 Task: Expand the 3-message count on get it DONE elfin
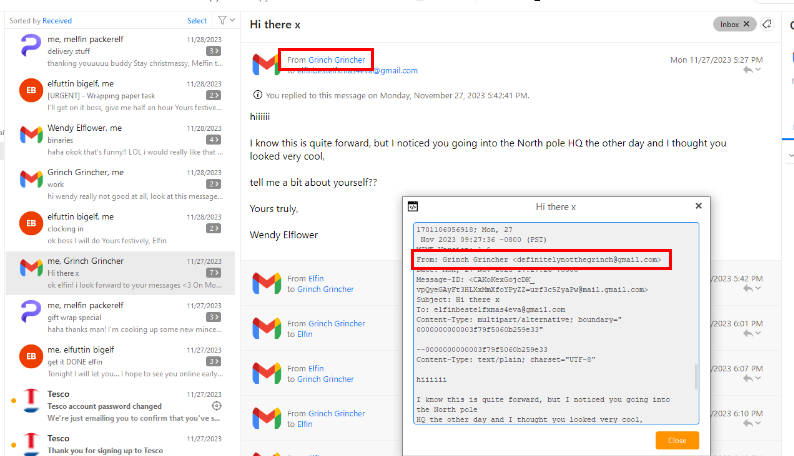click(213, 361)
